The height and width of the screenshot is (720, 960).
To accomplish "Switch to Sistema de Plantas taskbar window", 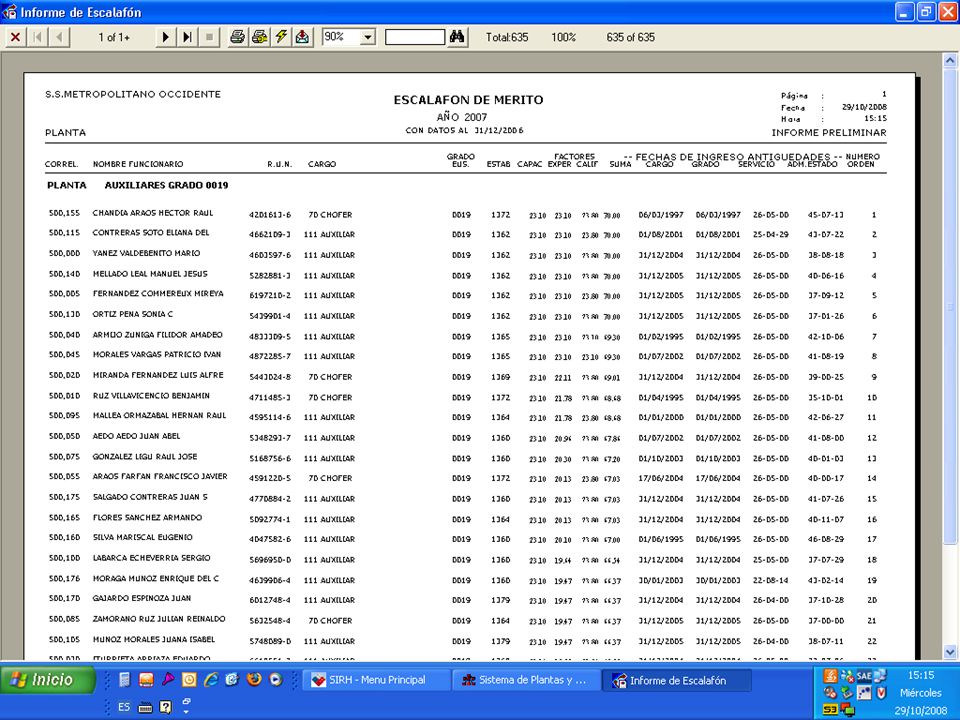I will pyautogui.click(x=527, y=680).
